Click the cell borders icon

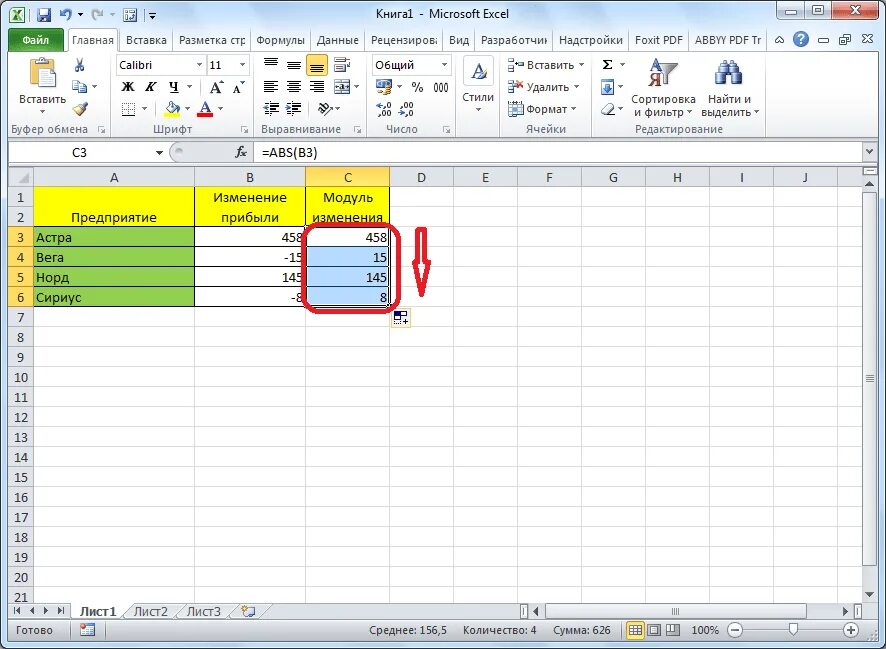(129, 108)
